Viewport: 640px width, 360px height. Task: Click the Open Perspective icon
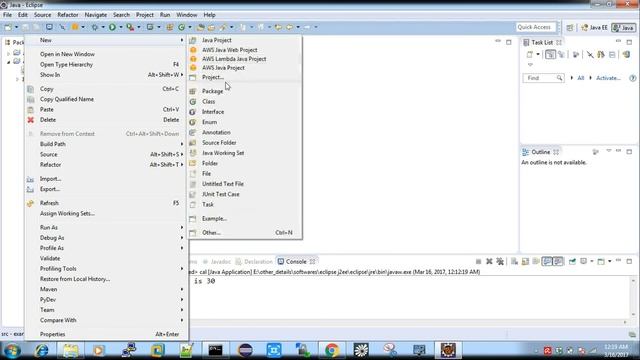[570, 27]
